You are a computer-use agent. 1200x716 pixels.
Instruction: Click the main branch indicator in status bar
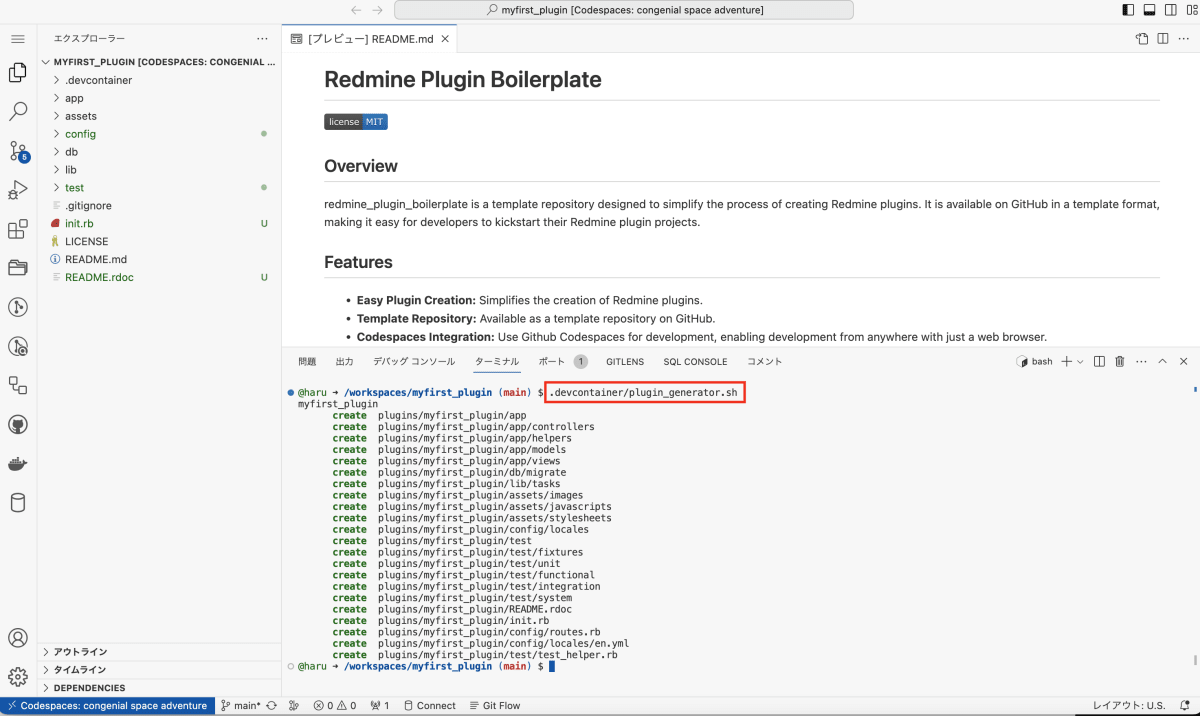(243, 705)
